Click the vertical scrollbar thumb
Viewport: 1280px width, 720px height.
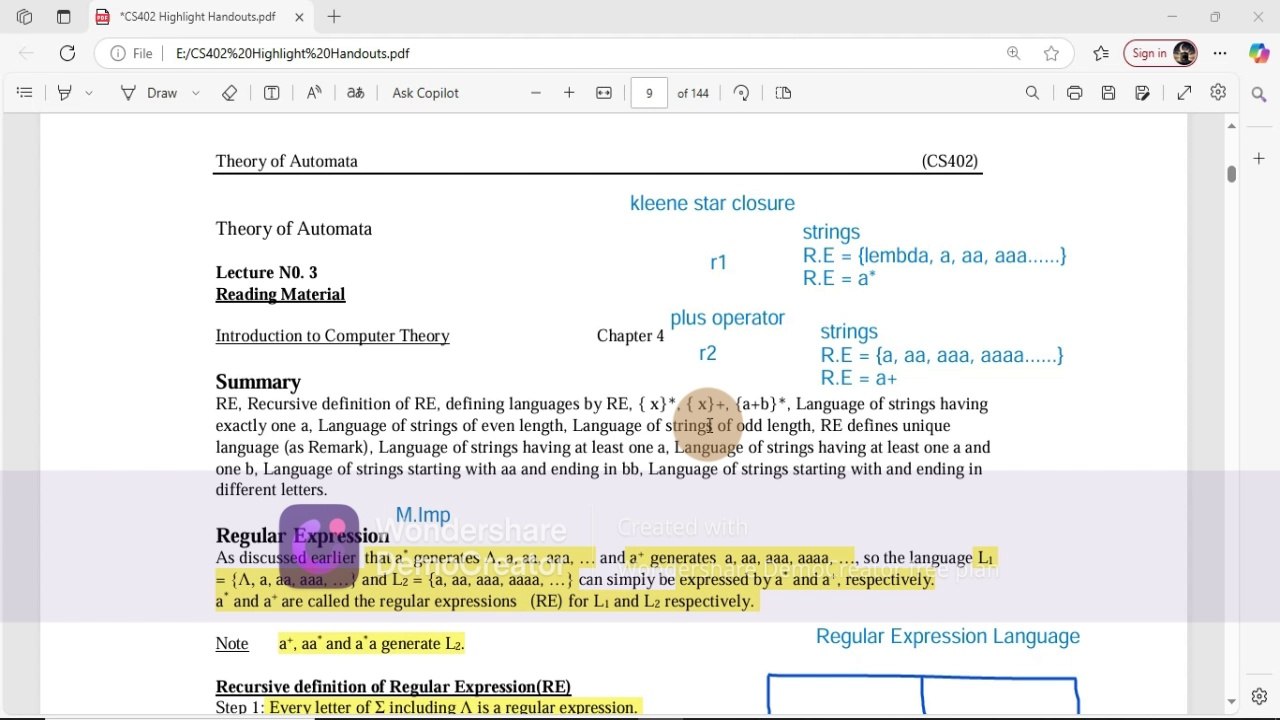1231,173
